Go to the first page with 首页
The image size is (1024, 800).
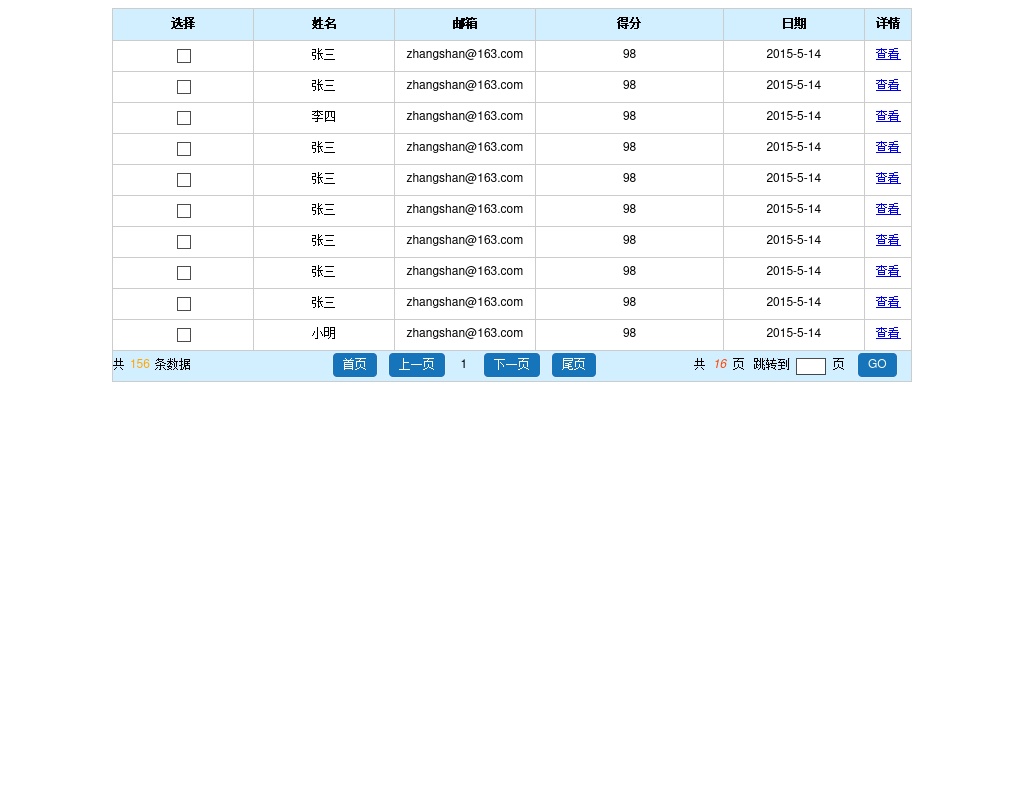coord(355,365)
